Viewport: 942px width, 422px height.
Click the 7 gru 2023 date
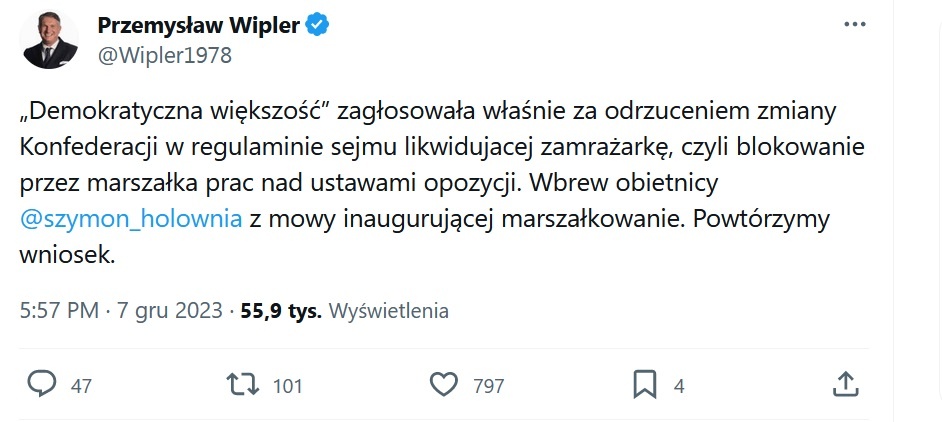[169, 311]
